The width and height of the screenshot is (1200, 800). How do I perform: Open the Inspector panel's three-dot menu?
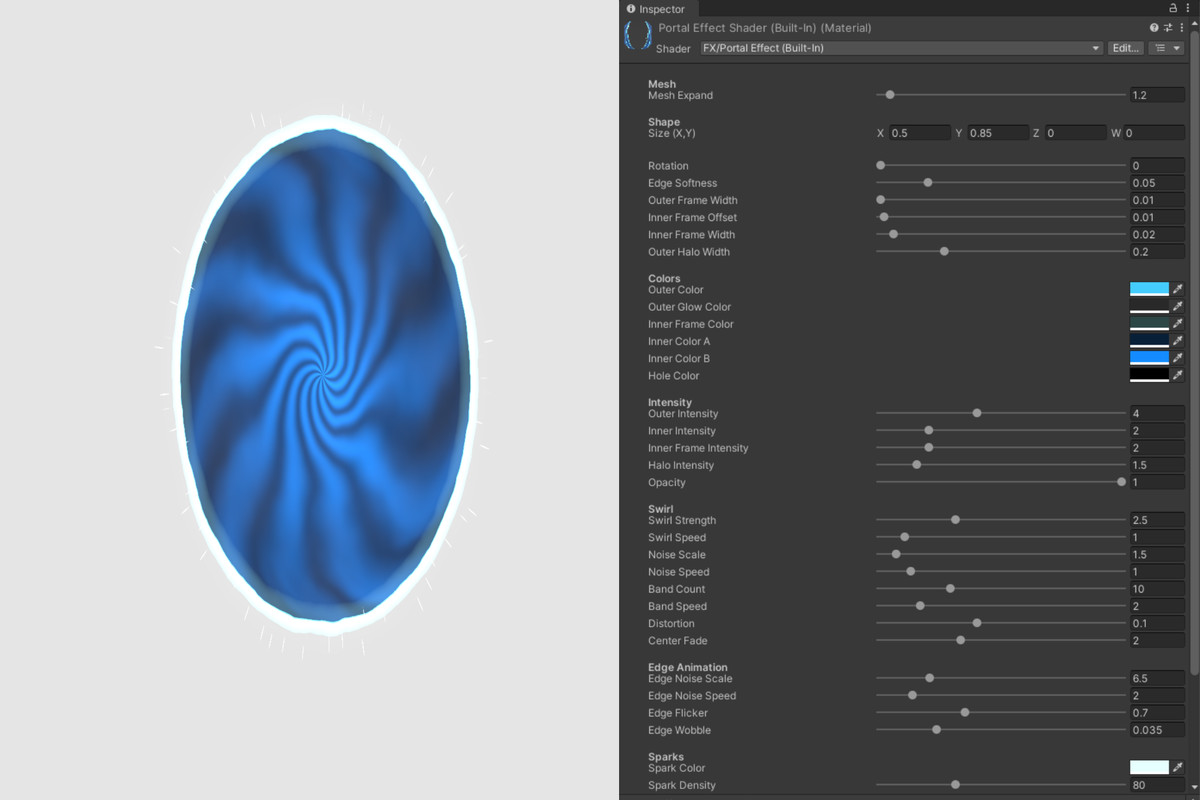point(1189,8)
